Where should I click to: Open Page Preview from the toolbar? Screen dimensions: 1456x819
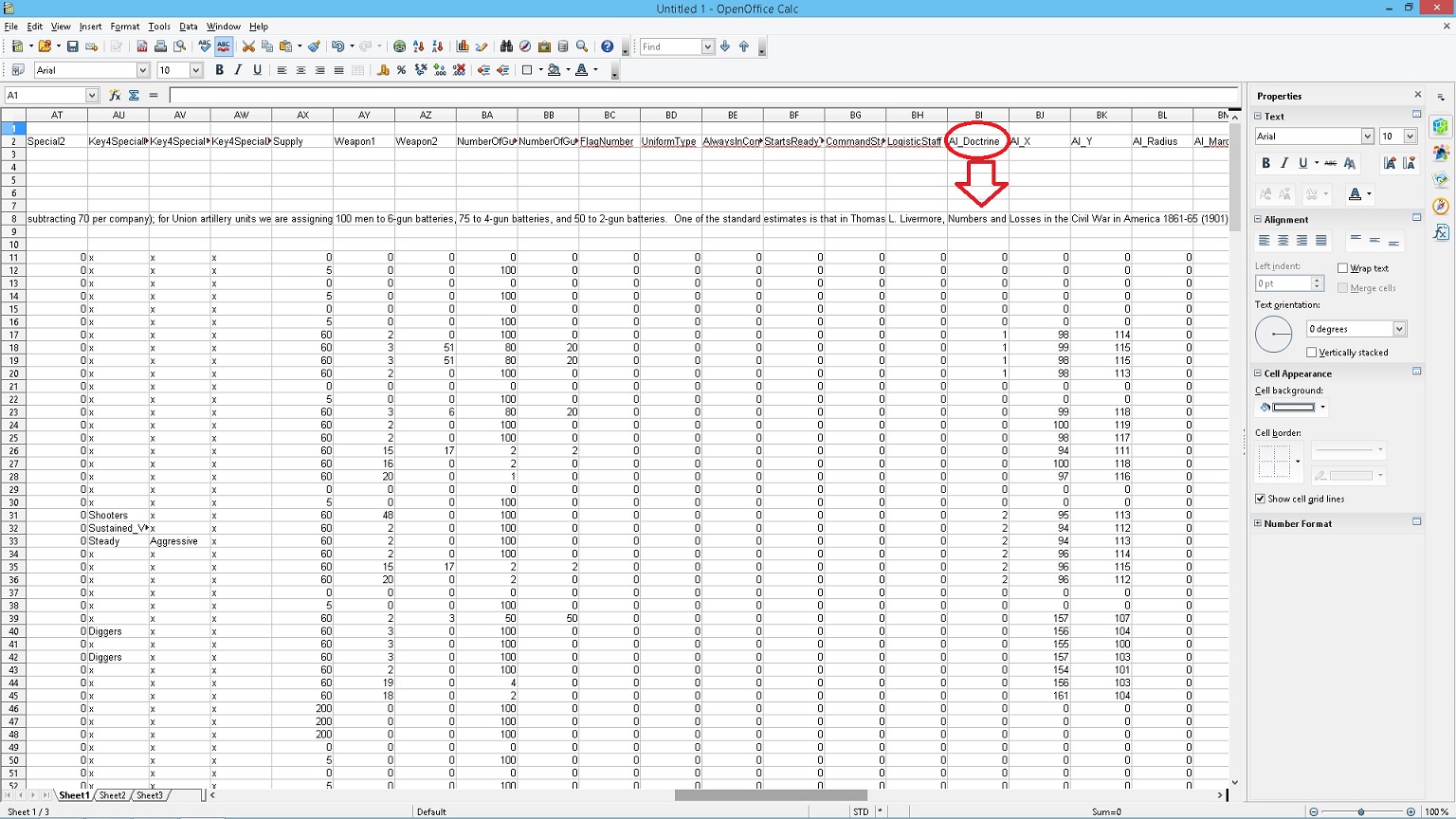click(x=179, y=46)
